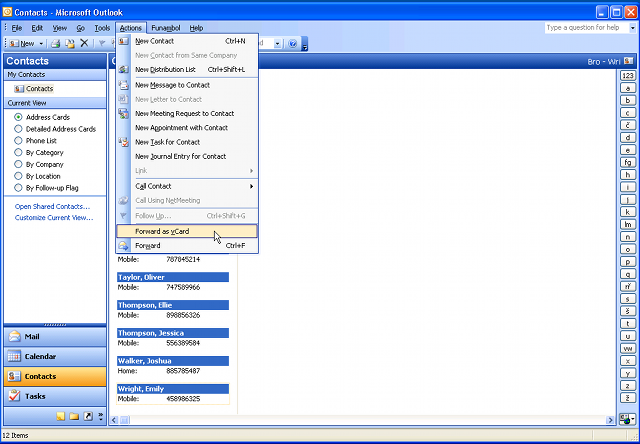Image resolution: width=640 pixels, height=444 pixels.
Task: Open the Find a Contact dropdown arrow
Action: (x=278, y=43)
